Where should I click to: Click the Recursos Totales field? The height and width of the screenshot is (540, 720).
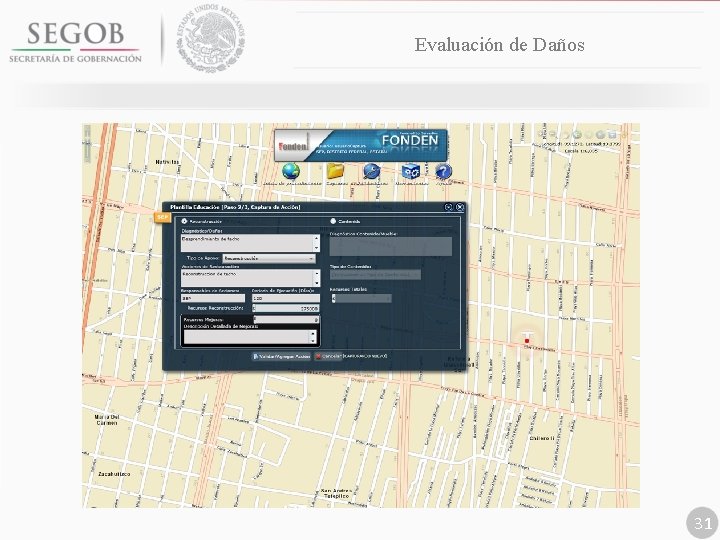[361, 298]
